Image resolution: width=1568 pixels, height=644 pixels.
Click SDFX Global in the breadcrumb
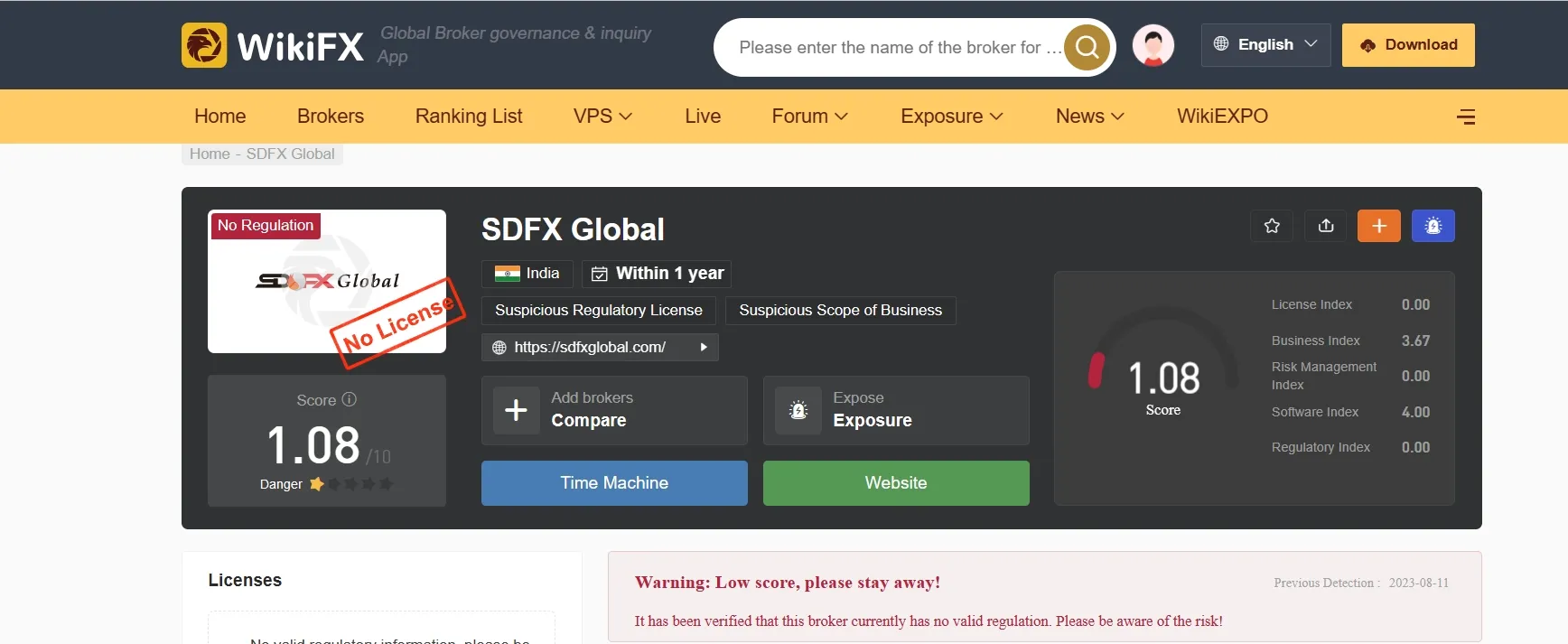point(291,154)
